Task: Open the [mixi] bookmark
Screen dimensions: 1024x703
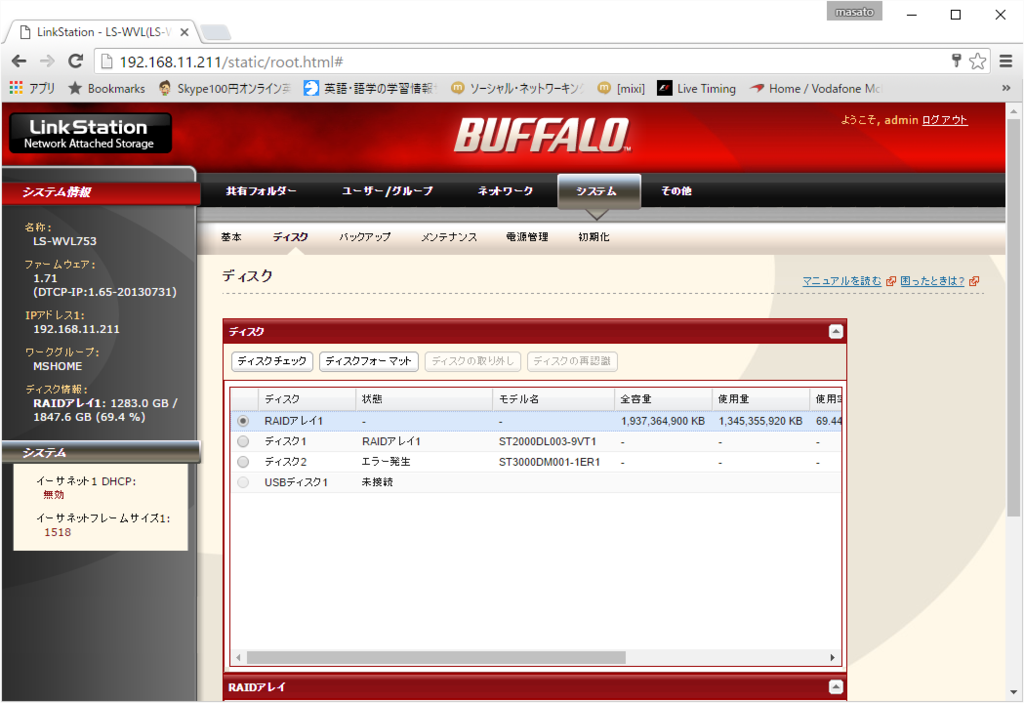Action: tap(621, 88)
